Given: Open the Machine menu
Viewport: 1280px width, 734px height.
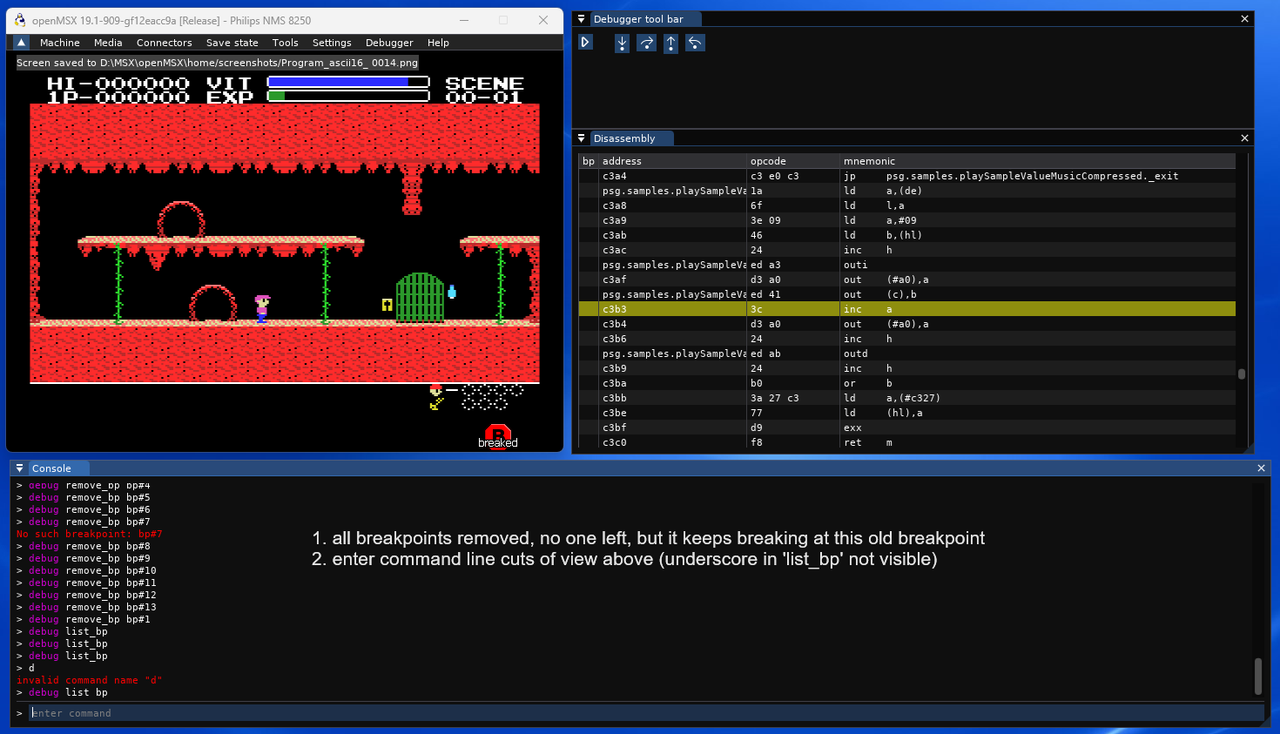Looking at the screenshot, I should coord(60,43).
